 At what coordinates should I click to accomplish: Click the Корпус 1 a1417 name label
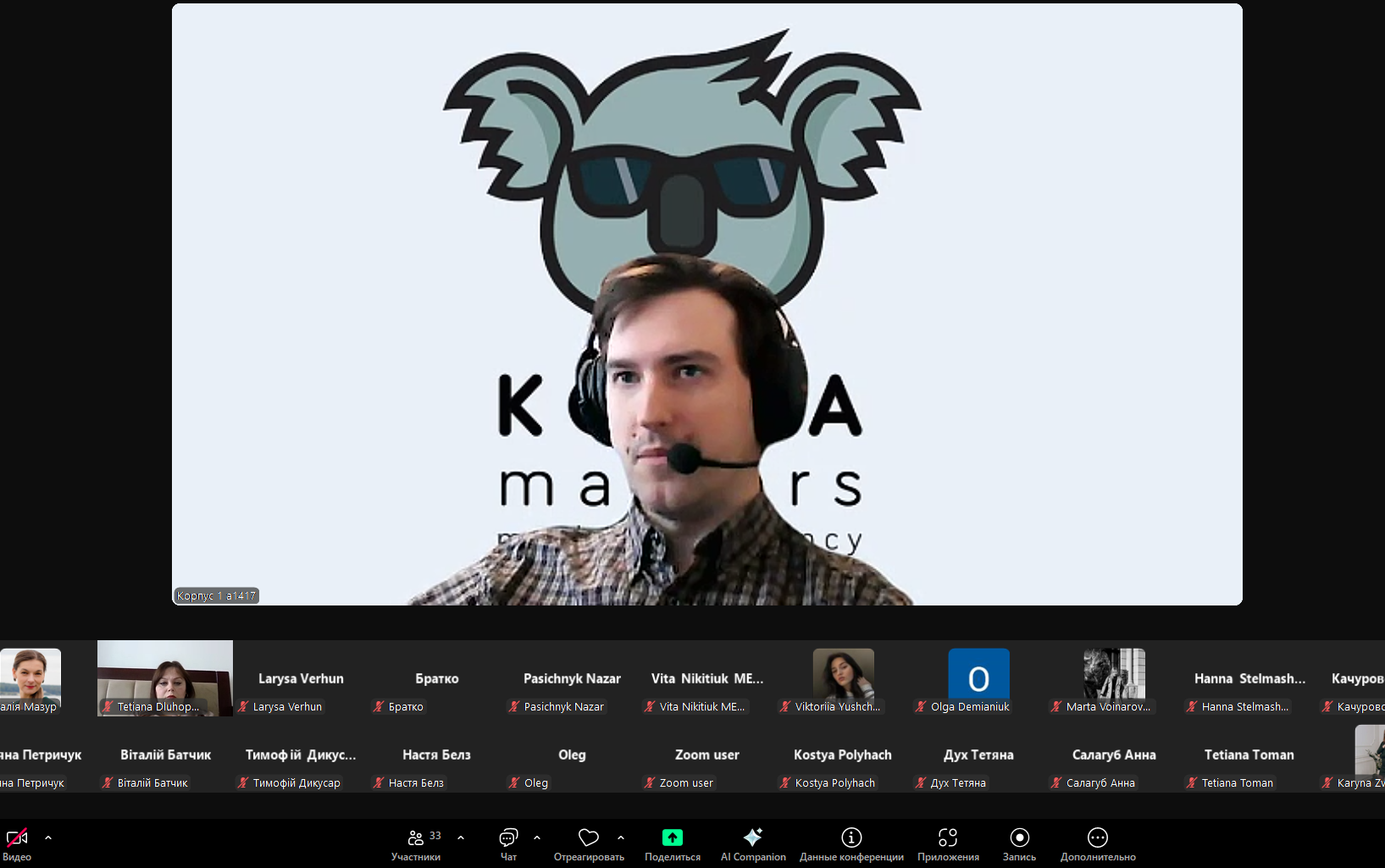click(216, 596)
